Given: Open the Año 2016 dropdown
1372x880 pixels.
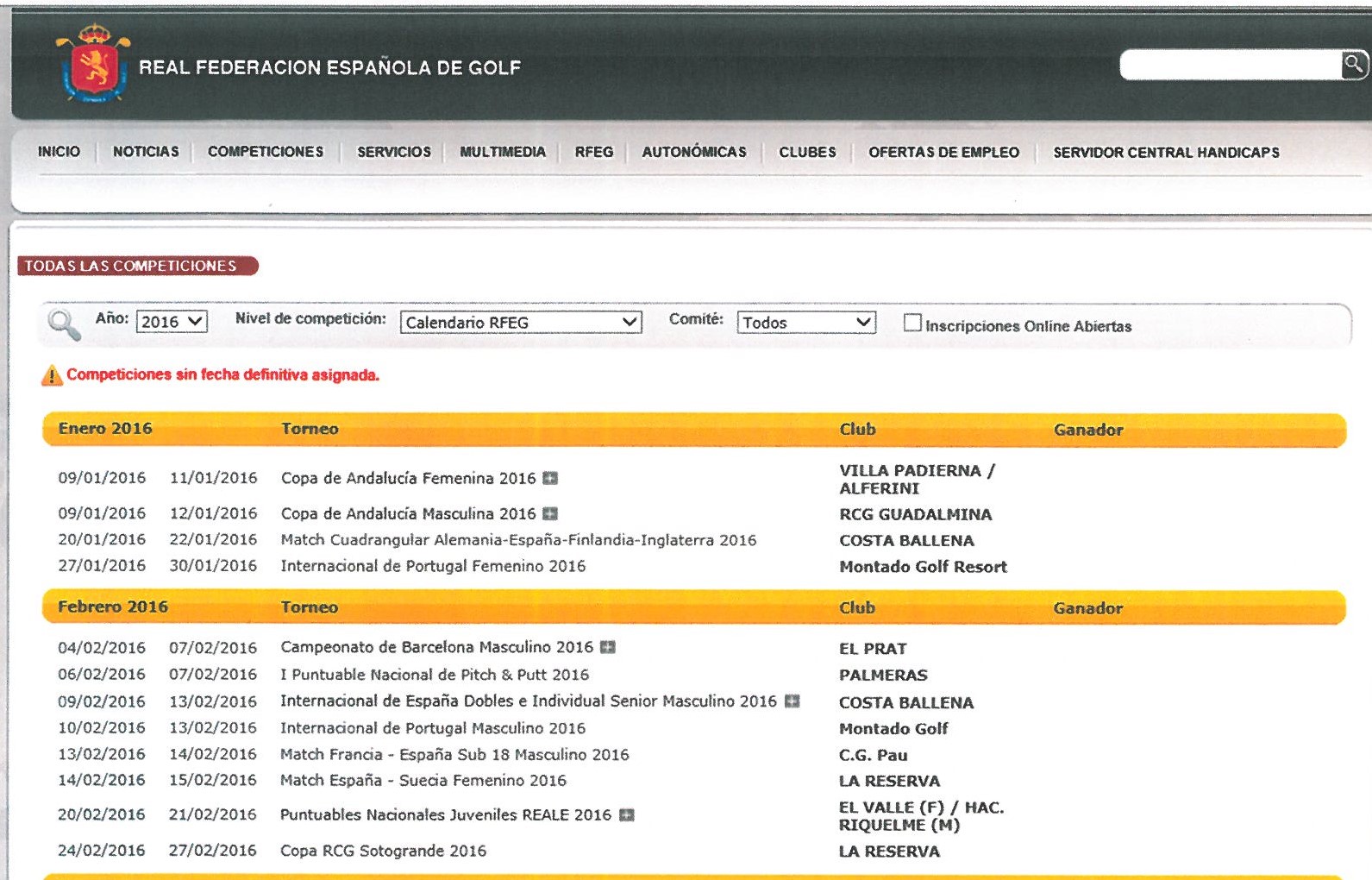Looking at the screenshot, I should pyautogui.click(x=172, y=322).
